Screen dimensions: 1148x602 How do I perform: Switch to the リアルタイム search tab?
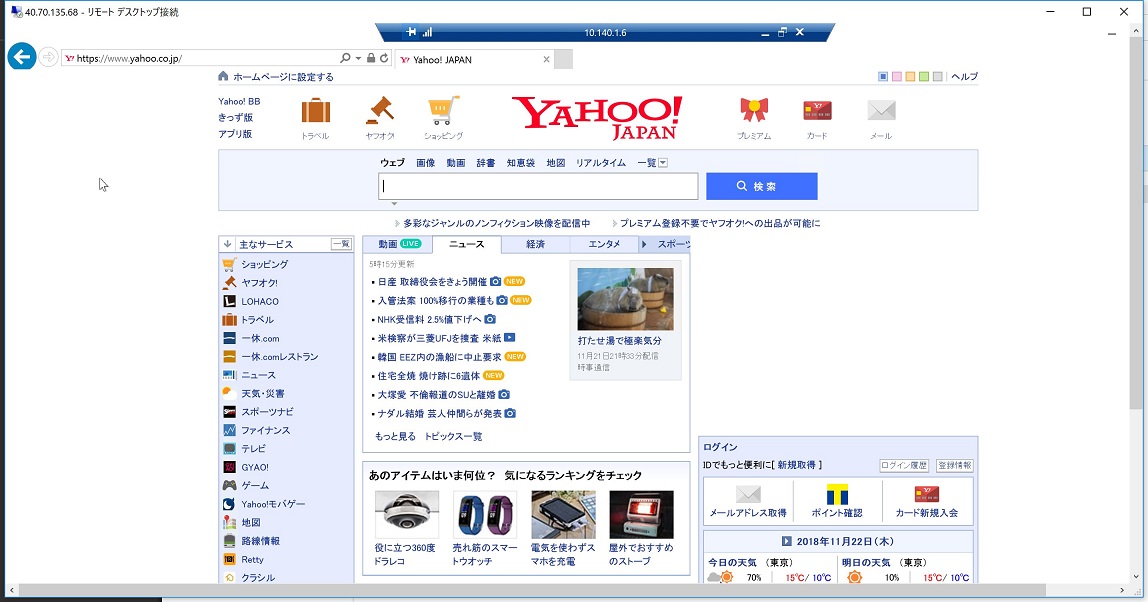point(600,163)
